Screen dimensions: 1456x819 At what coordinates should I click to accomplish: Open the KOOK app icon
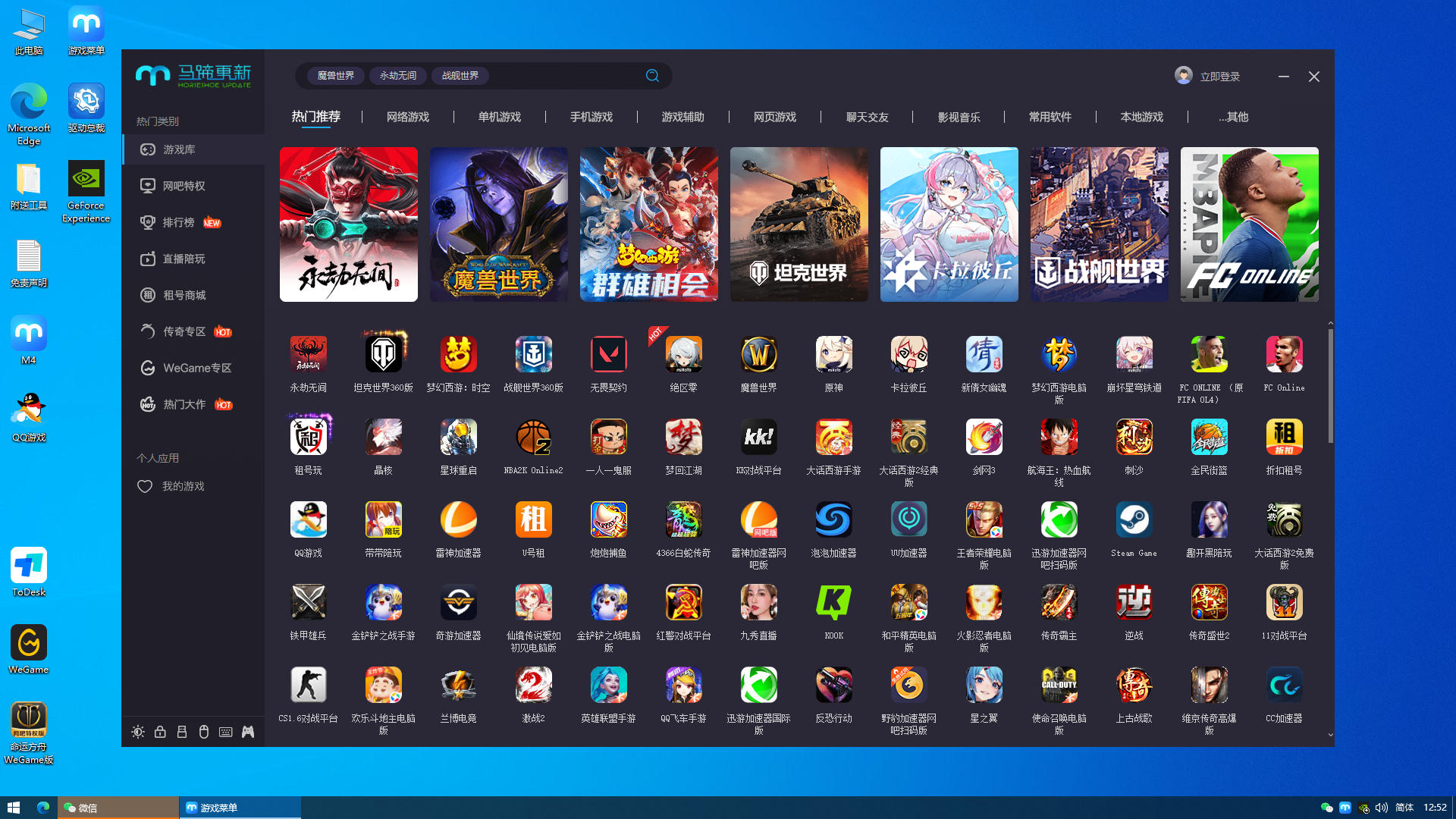coord(833,603)
